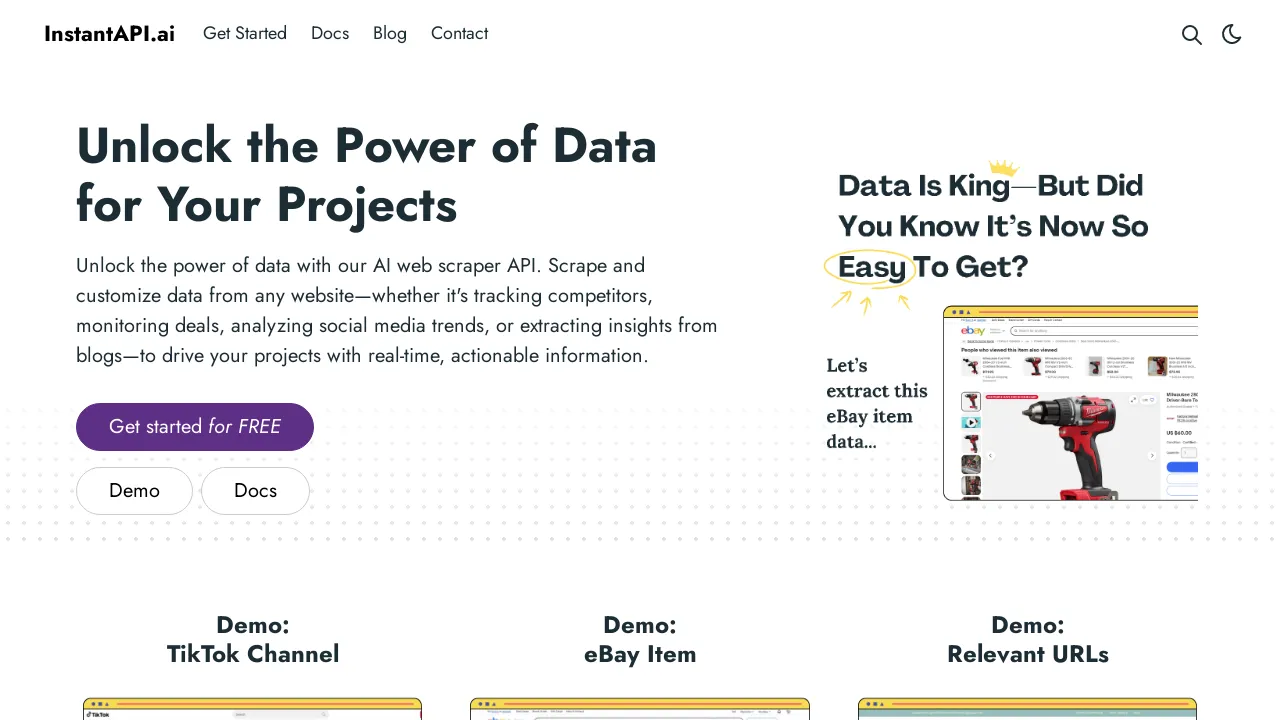Click the eBay logo in the demo screenshot

[x=972, y=331]
